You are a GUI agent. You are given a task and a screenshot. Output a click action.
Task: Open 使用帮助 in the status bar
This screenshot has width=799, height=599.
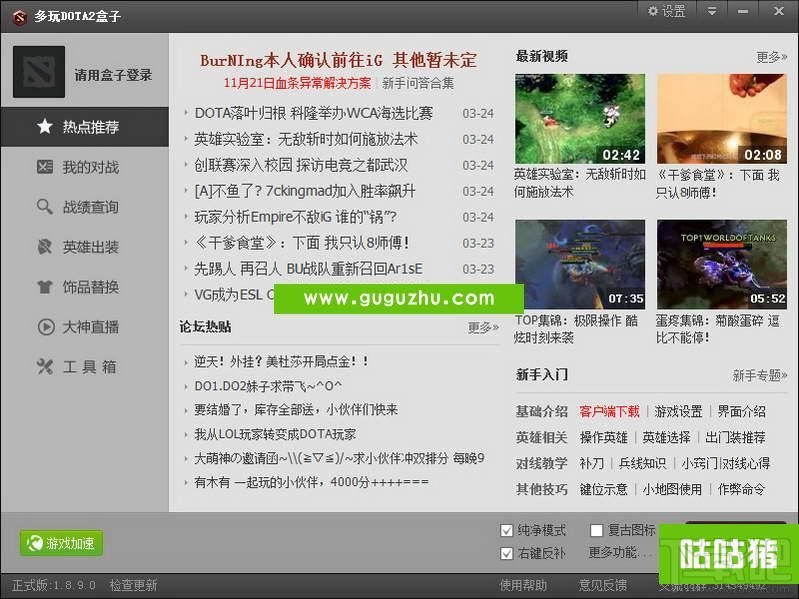pos(523,586)
